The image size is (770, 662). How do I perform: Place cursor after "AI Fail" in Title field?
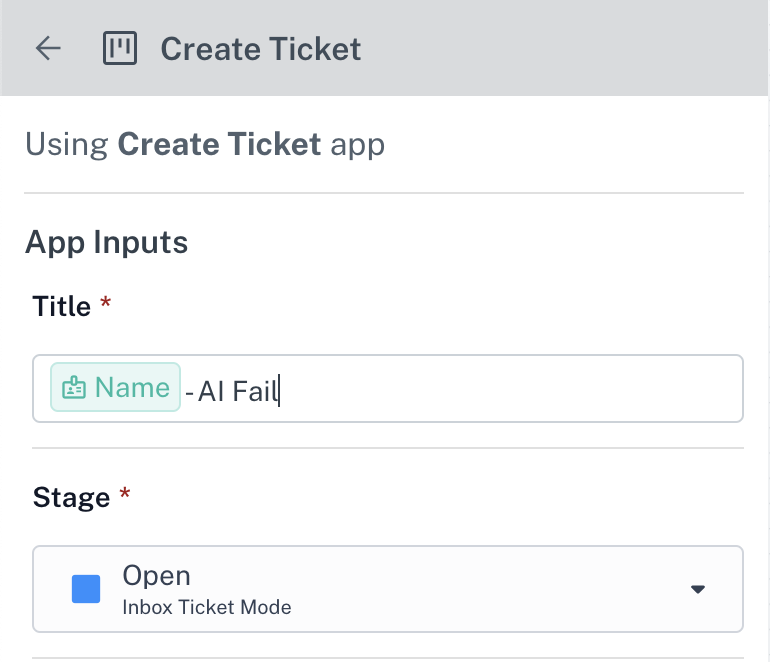click(280, 390)
